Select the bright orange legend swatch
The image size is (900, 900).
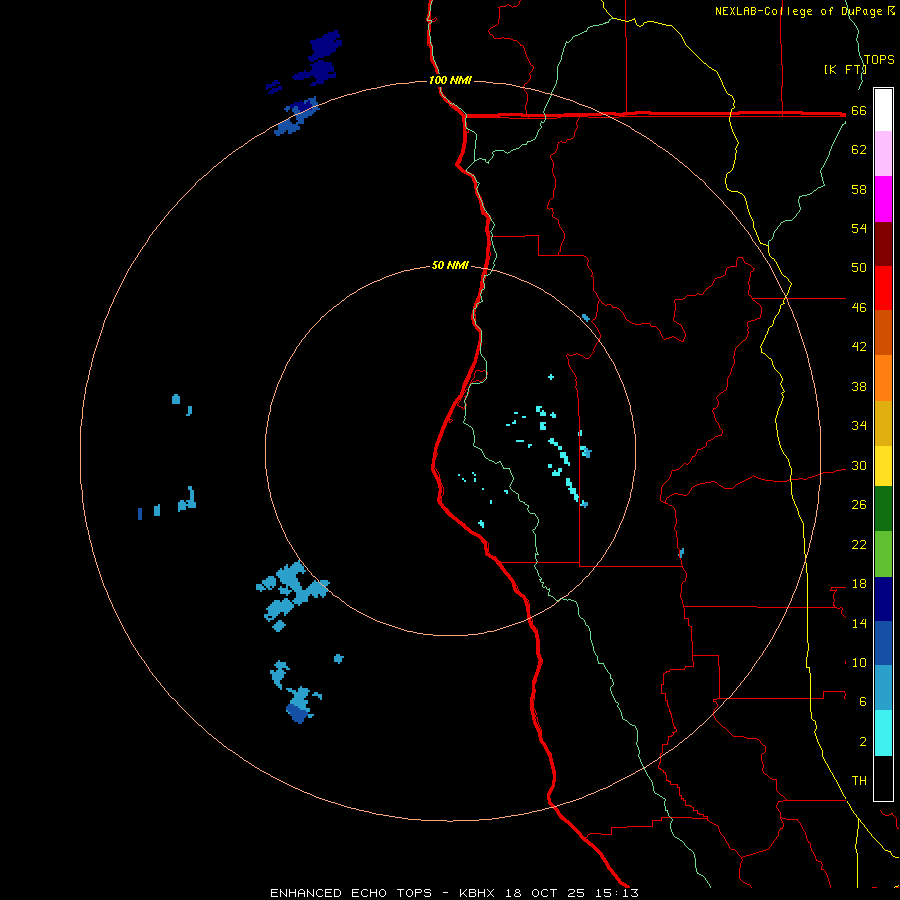883,378
